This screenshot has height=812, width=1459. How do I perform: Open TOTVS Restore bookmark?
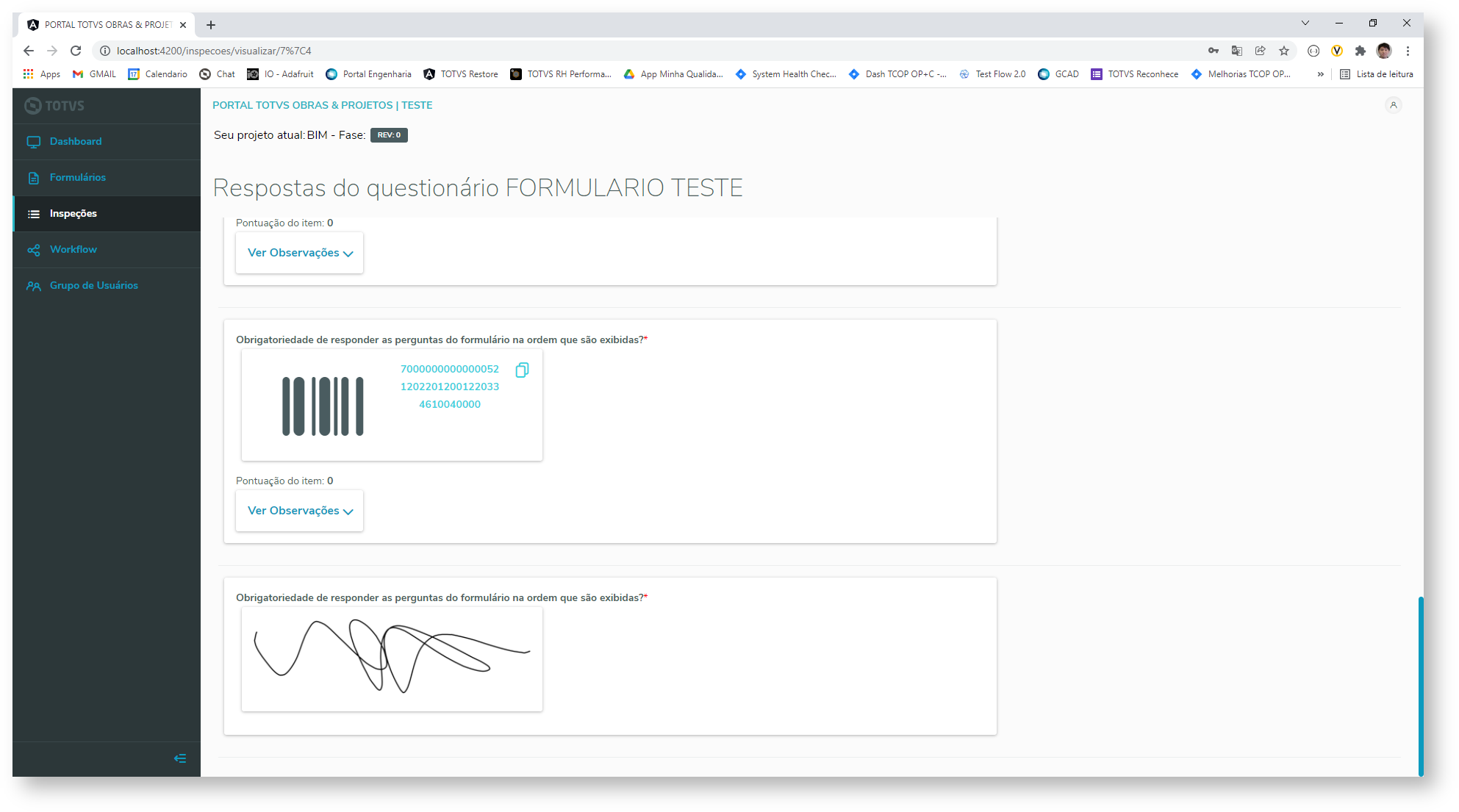(461, 74)
